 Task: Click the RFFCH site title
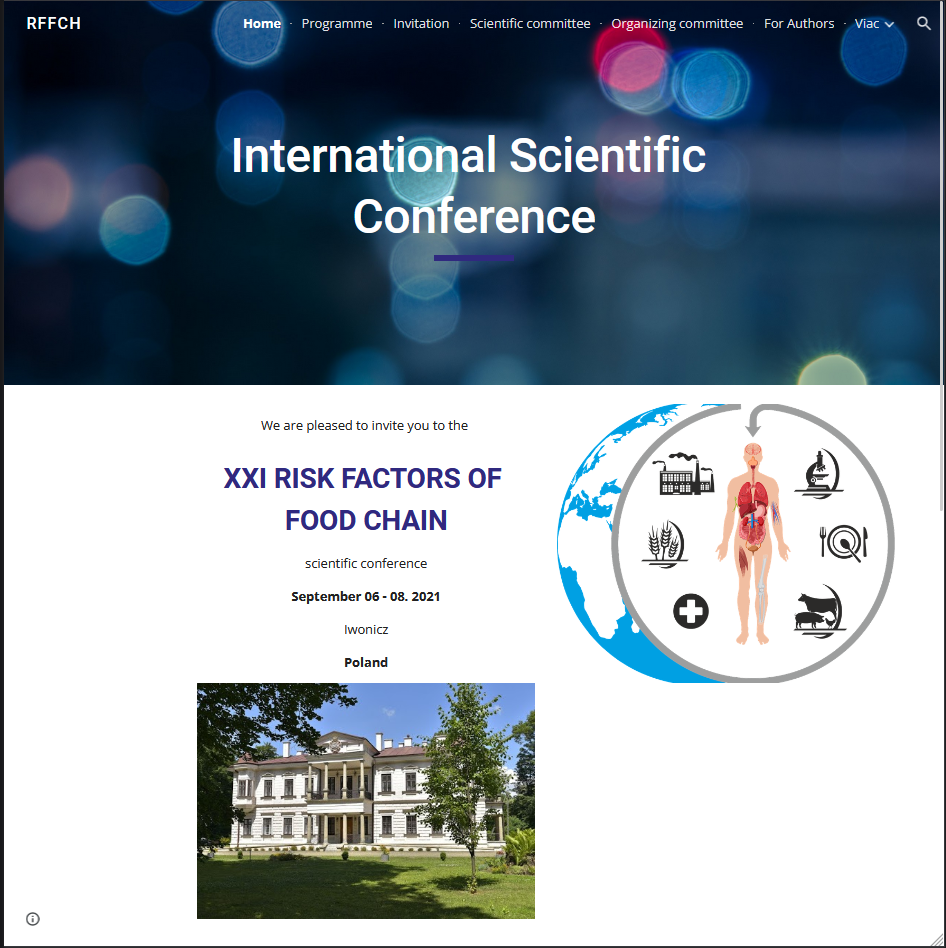[54, 24]
